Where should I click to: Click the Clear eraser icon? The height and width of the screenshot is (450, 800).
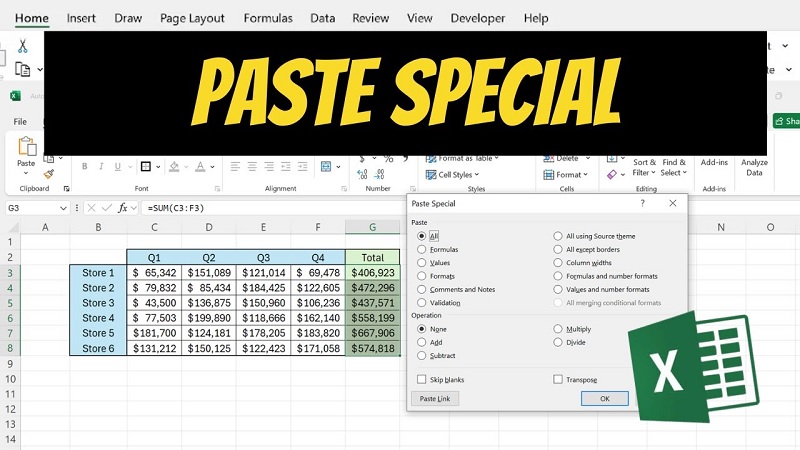point(612,174)
